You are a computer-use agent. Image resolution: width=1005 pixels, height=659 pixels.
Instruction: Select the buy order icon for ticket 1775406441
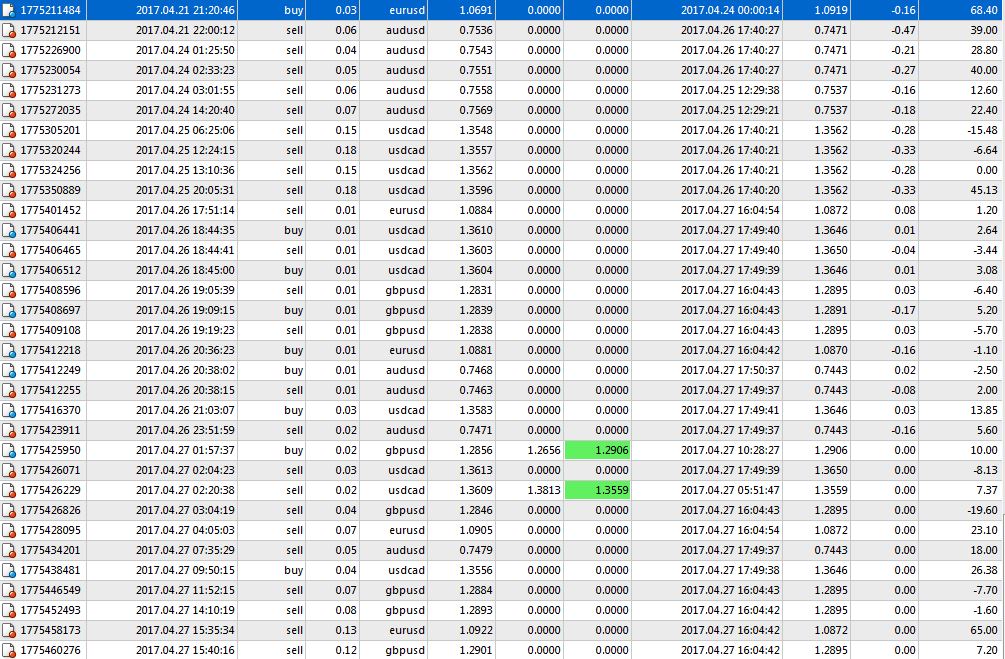pyautogui.click(x=9, y=230)
